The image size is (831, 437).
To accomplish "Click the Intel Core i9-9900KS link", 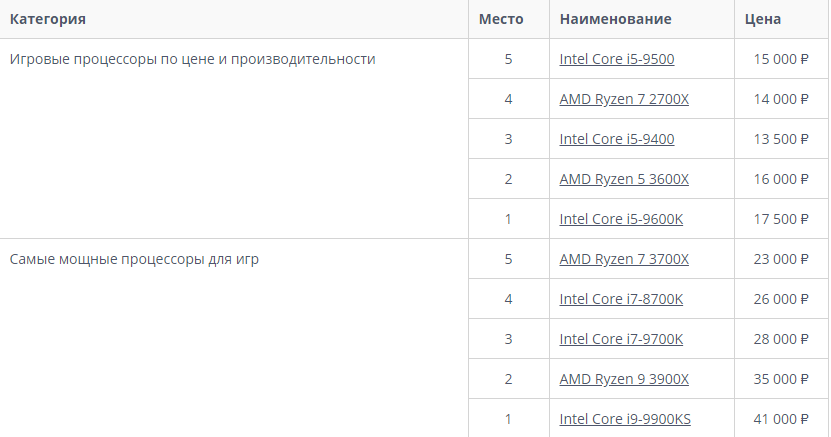I will (625, 419).
